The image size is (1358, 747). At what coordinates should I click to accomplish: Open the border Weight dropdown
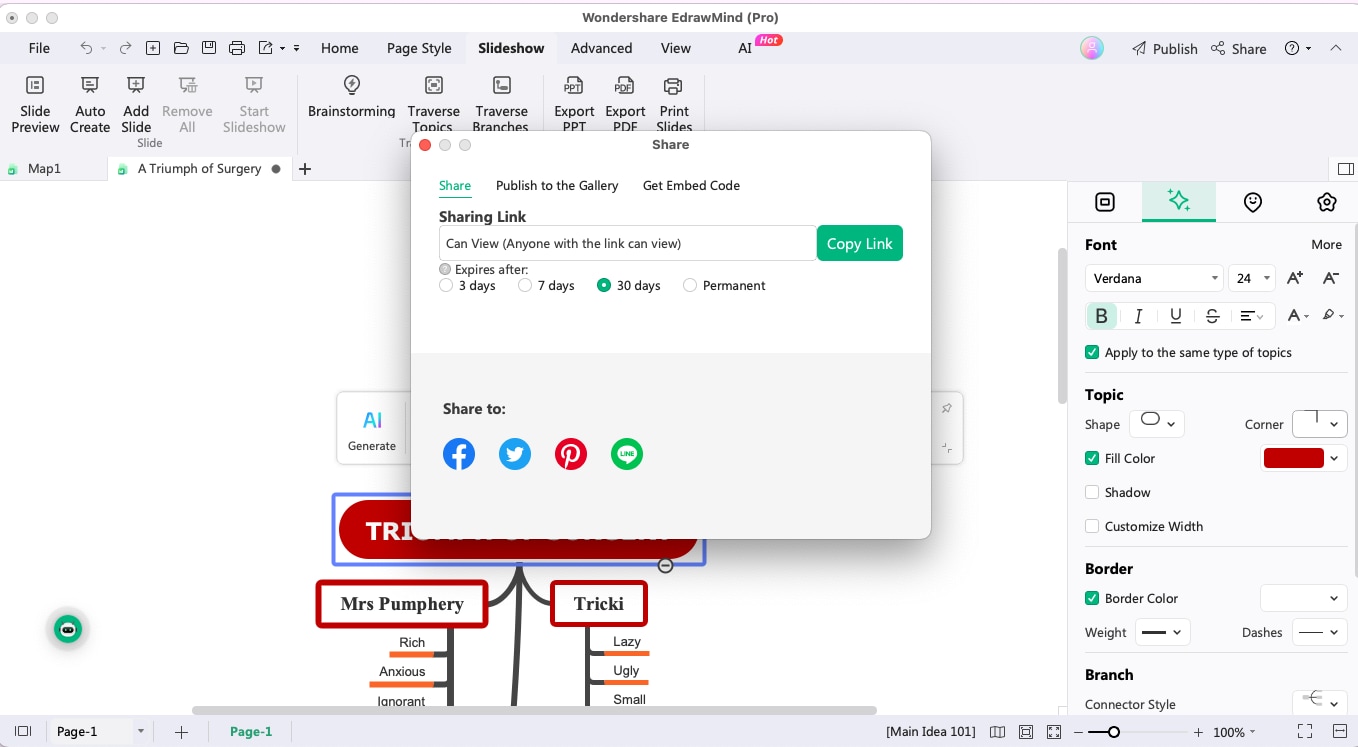point(1162,632)
